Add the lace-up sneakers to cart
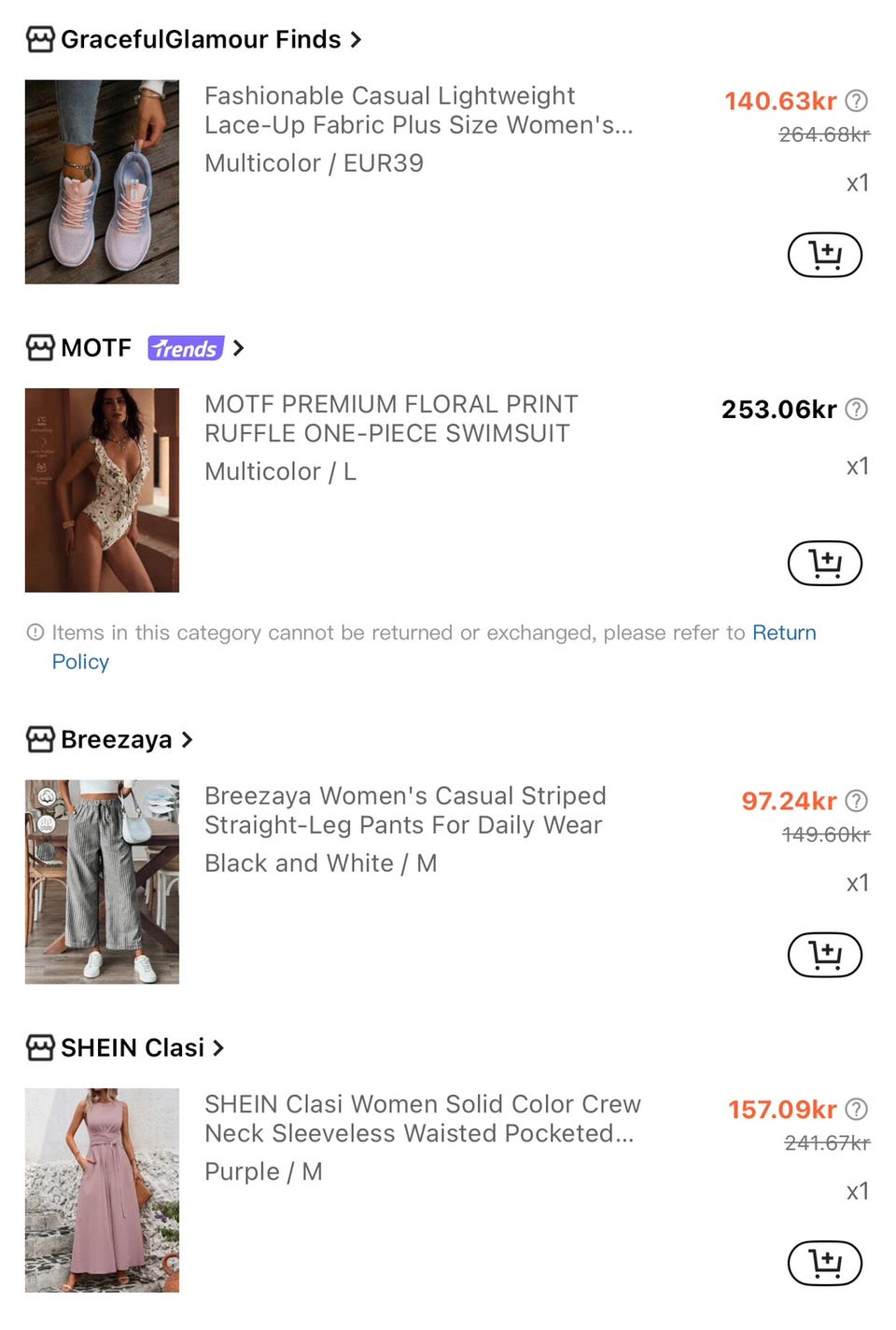 (x=825, y=255)
